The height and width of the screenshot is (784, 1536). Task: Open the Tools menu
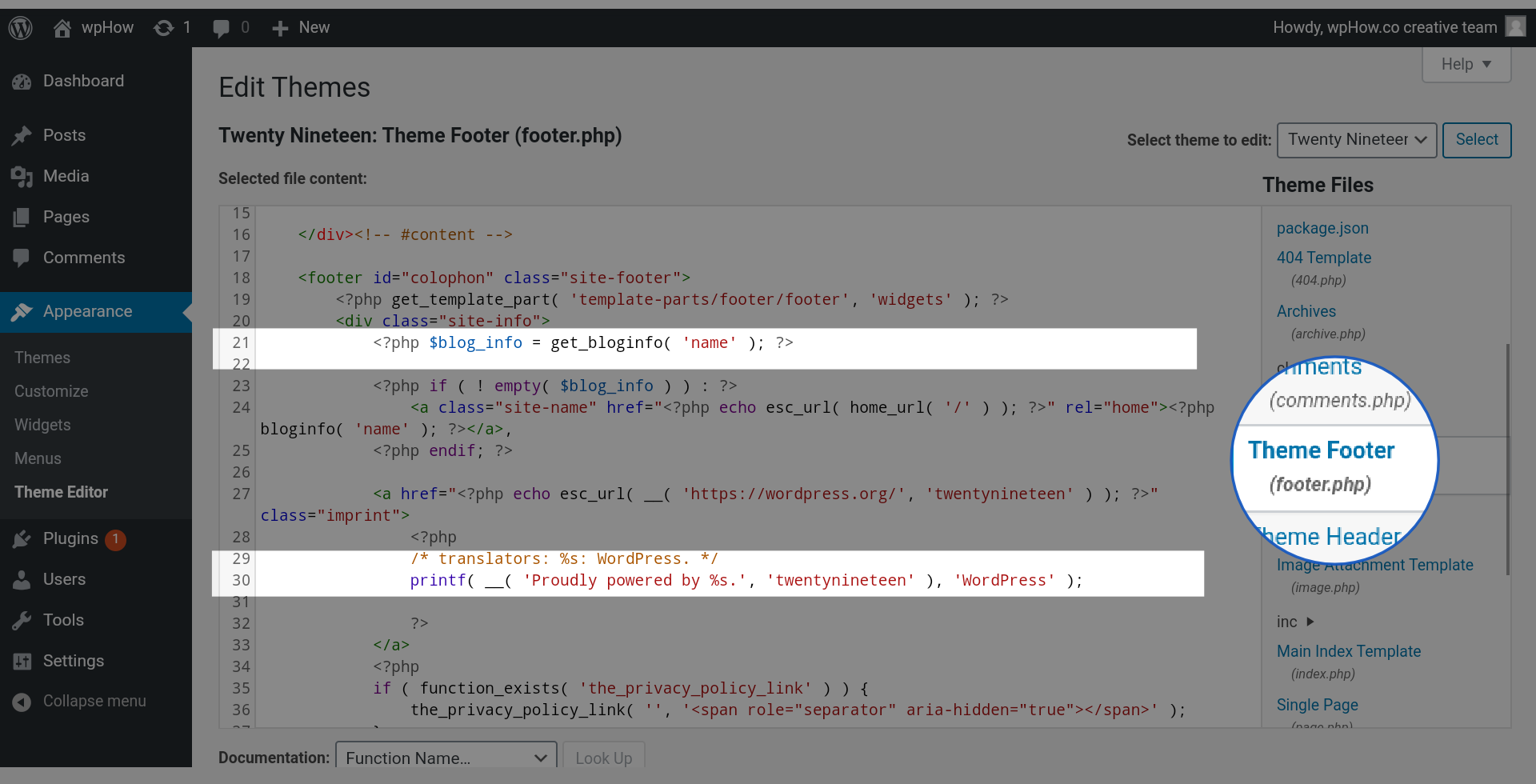(63, 620)
